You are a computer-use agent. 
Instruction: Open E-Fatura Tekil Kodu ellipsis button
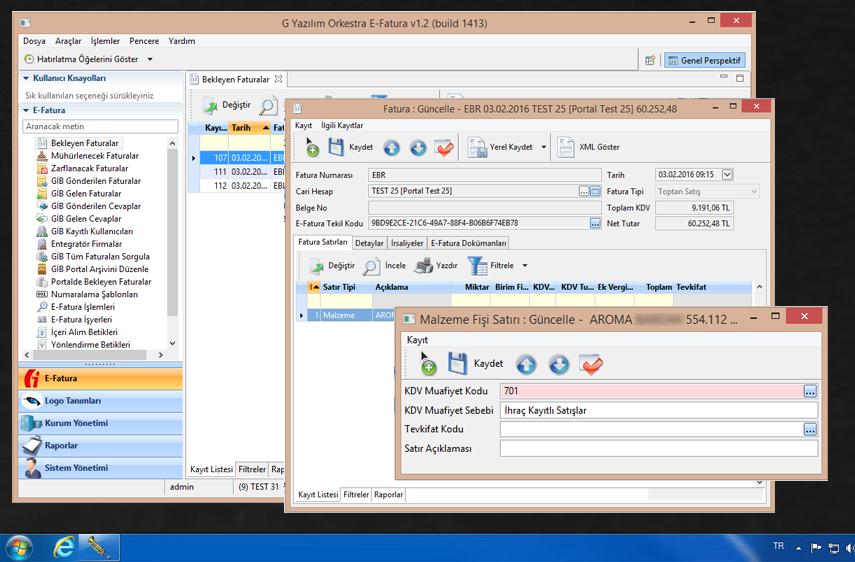[x=595, y=223]
